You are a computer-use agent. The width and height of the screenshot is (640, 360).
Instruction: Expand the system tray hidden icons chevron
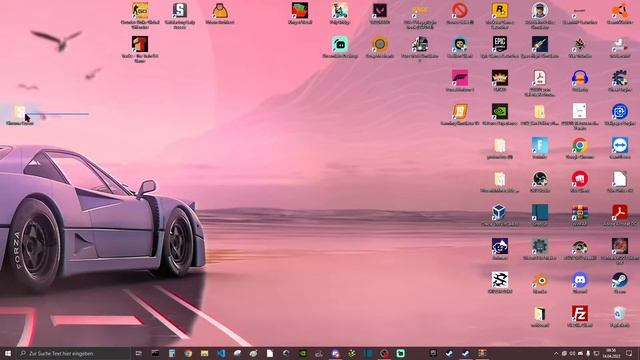[x=556, y=353]
